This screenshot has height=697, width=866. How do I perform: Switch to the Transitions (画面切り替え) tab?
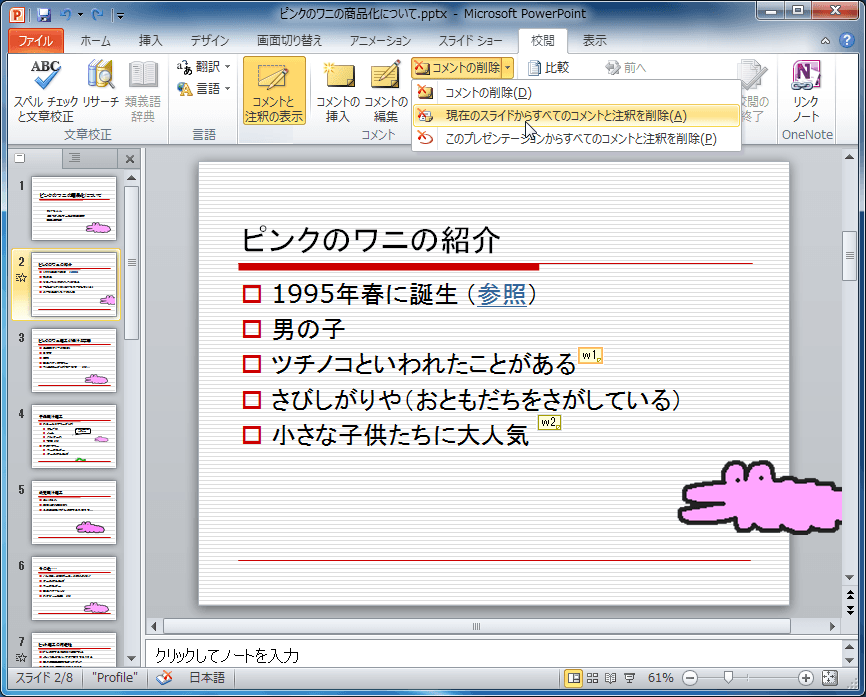click(289, 40)
